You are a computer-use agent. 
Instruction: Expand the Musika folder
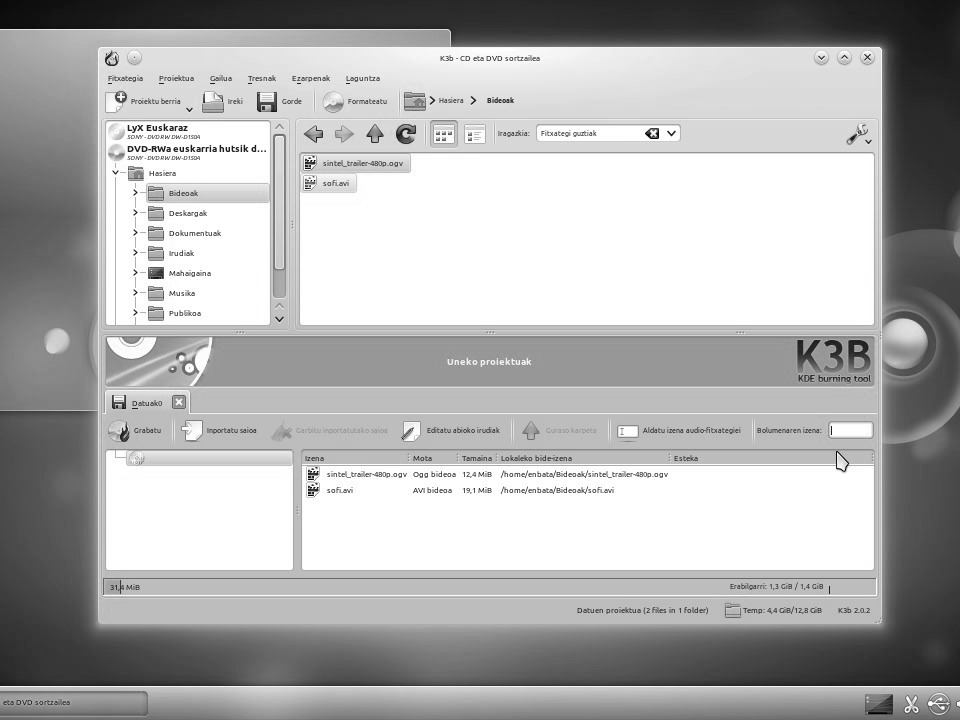pyautogui.click(x=135, y=293)
